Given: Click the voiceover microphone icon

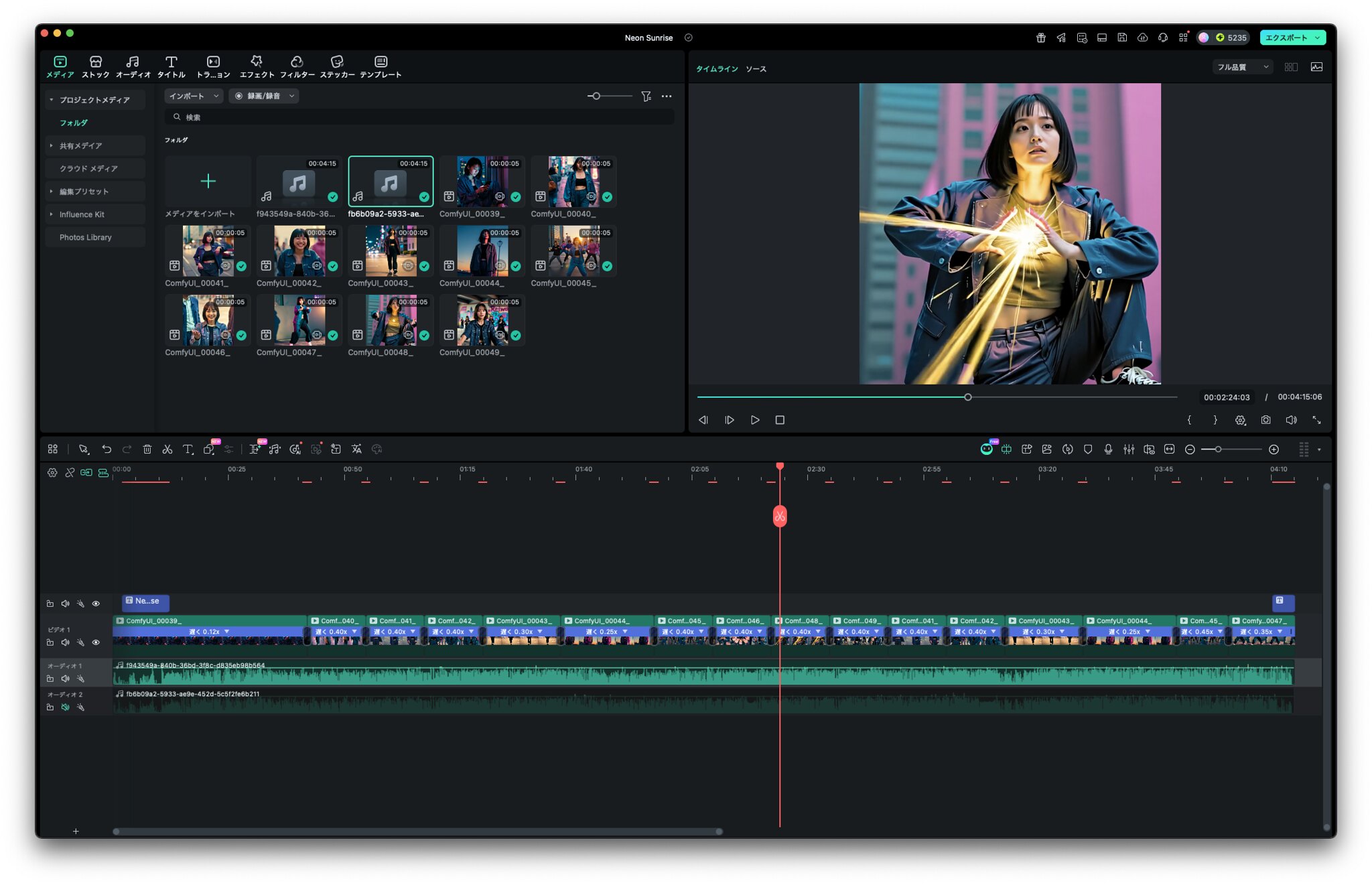Looking at the screenshot, I should 1108,450.
